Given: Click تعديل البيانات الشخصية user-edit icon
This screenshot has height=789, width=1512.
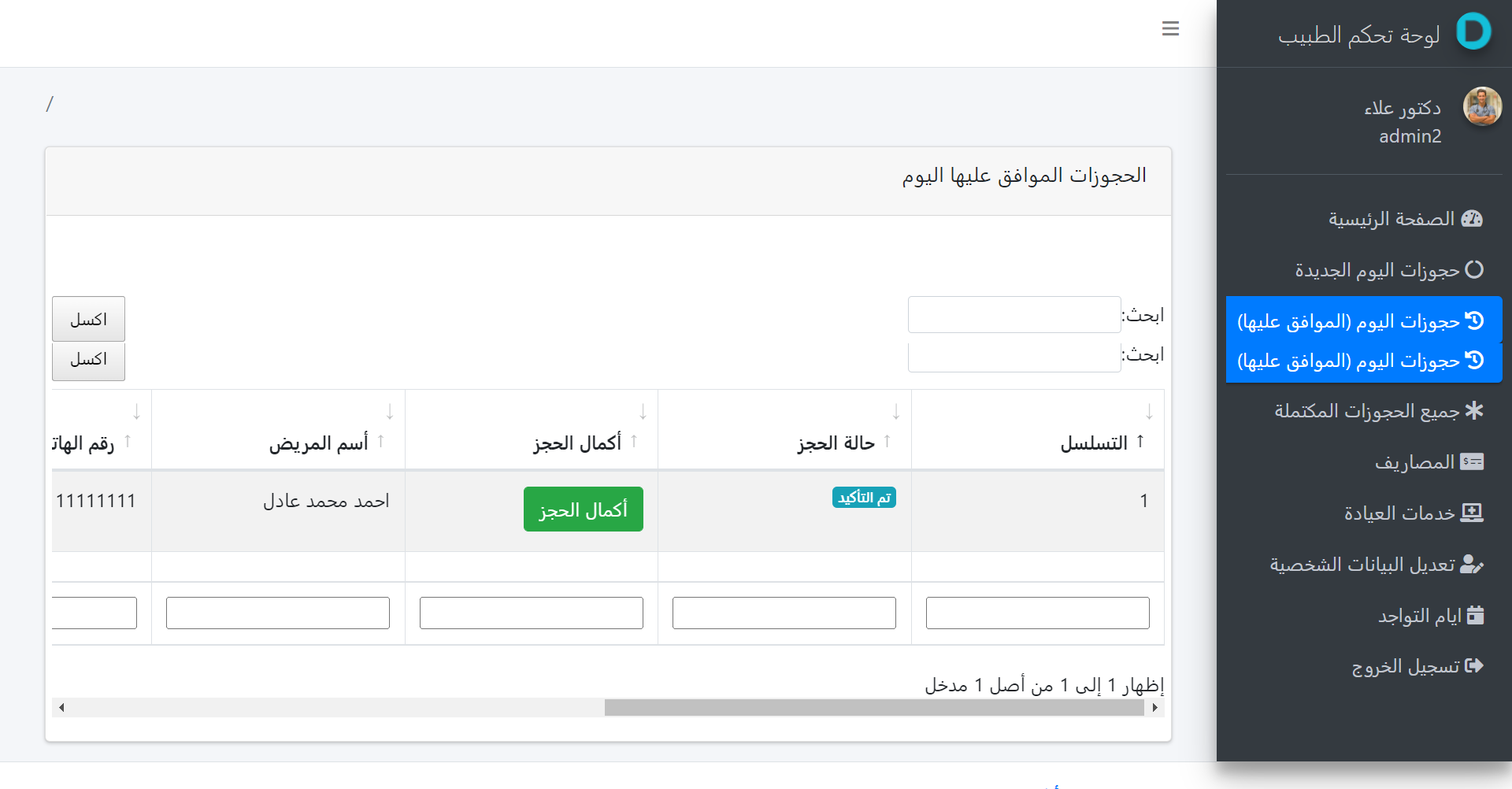Looking at the screenshot, I should click(x=1472, y=565).
